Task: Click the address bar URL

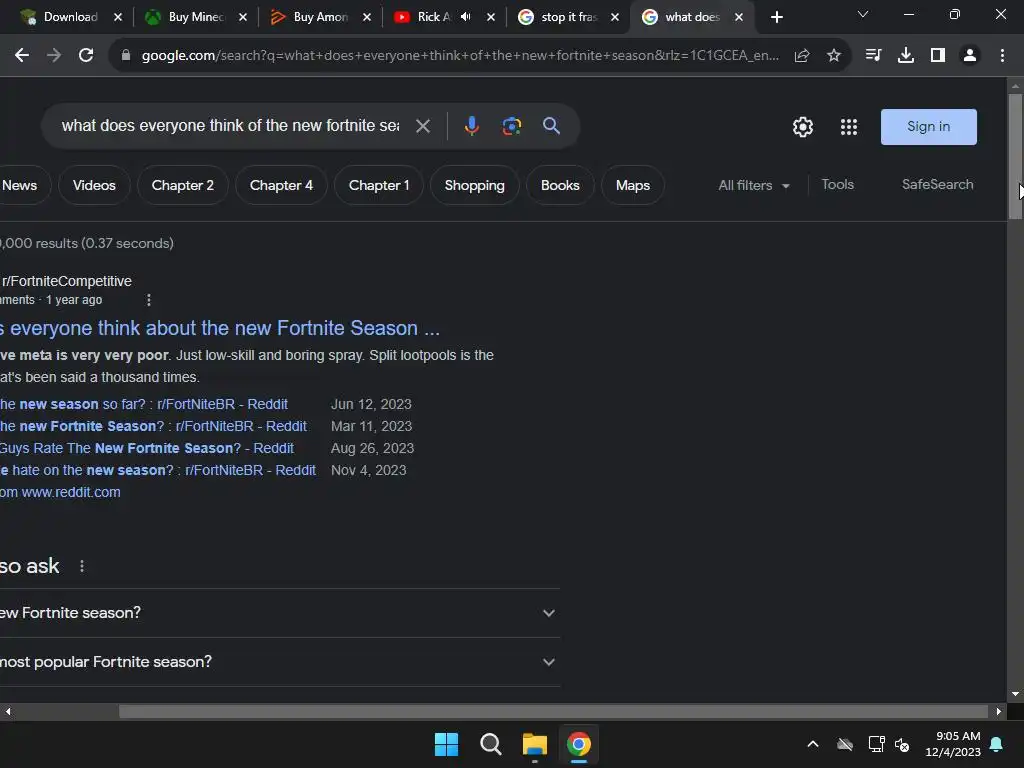Action: [460, 56]
